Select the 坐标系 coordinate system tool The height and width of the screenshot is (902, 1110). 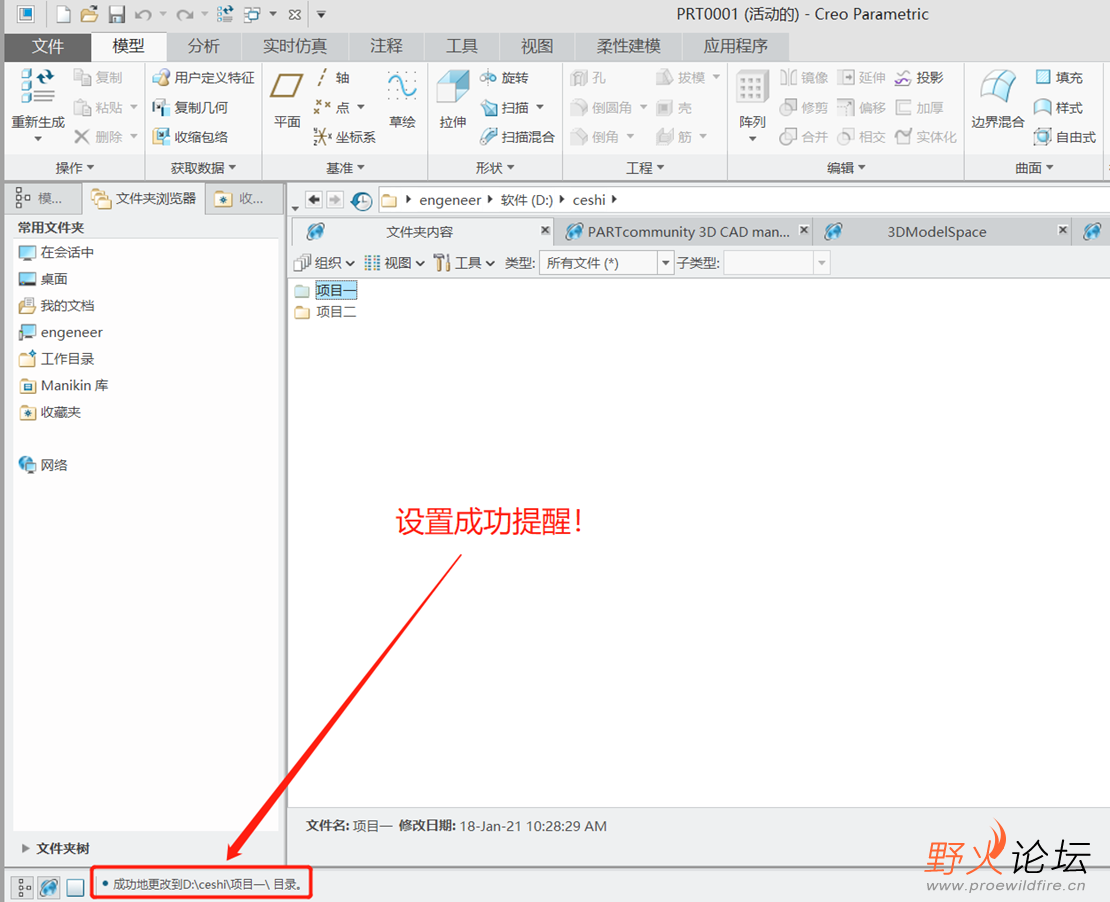(345, 137)
